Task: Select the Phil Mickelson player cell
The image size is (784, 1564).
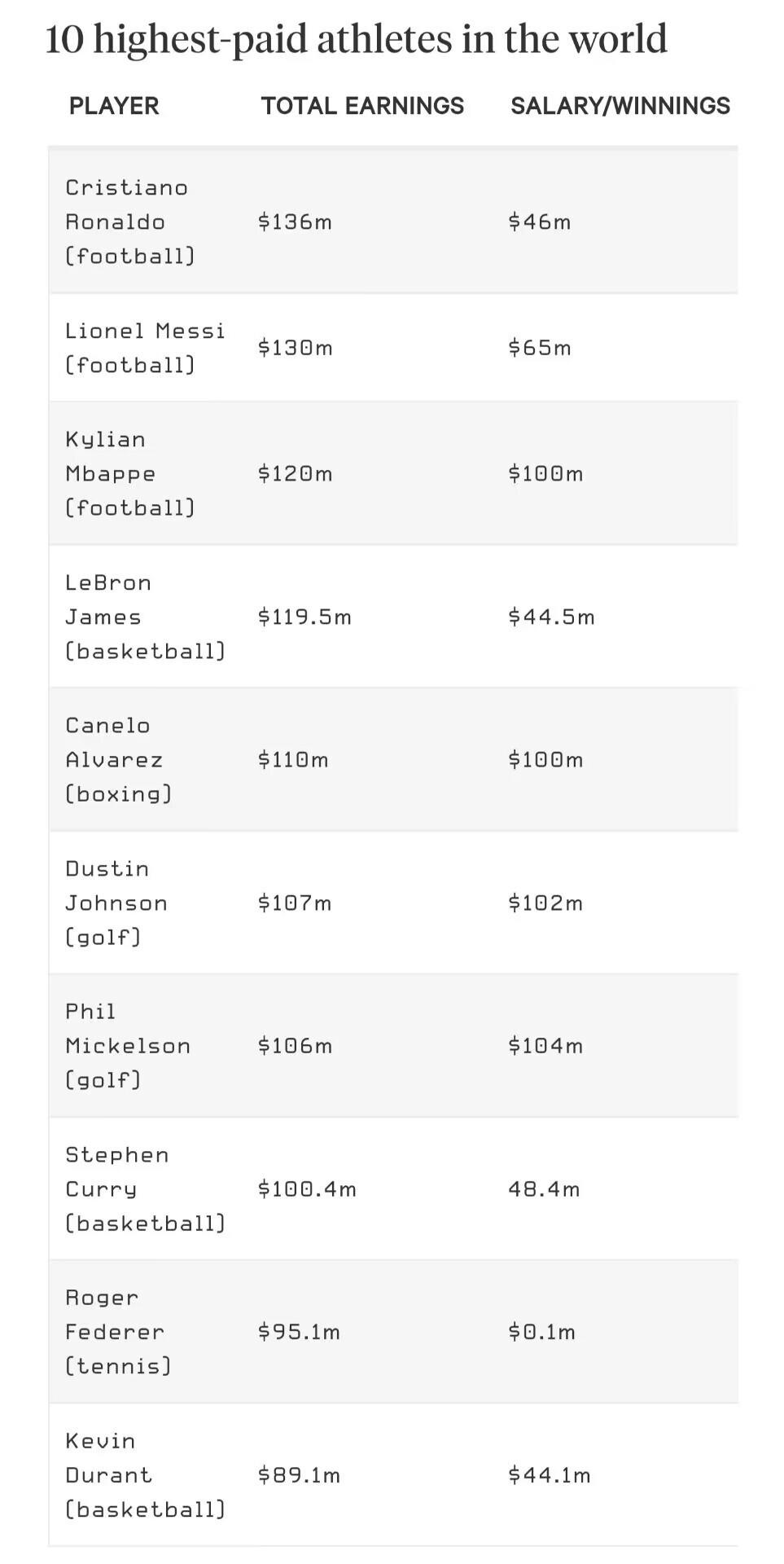Action: (128, 1045)
